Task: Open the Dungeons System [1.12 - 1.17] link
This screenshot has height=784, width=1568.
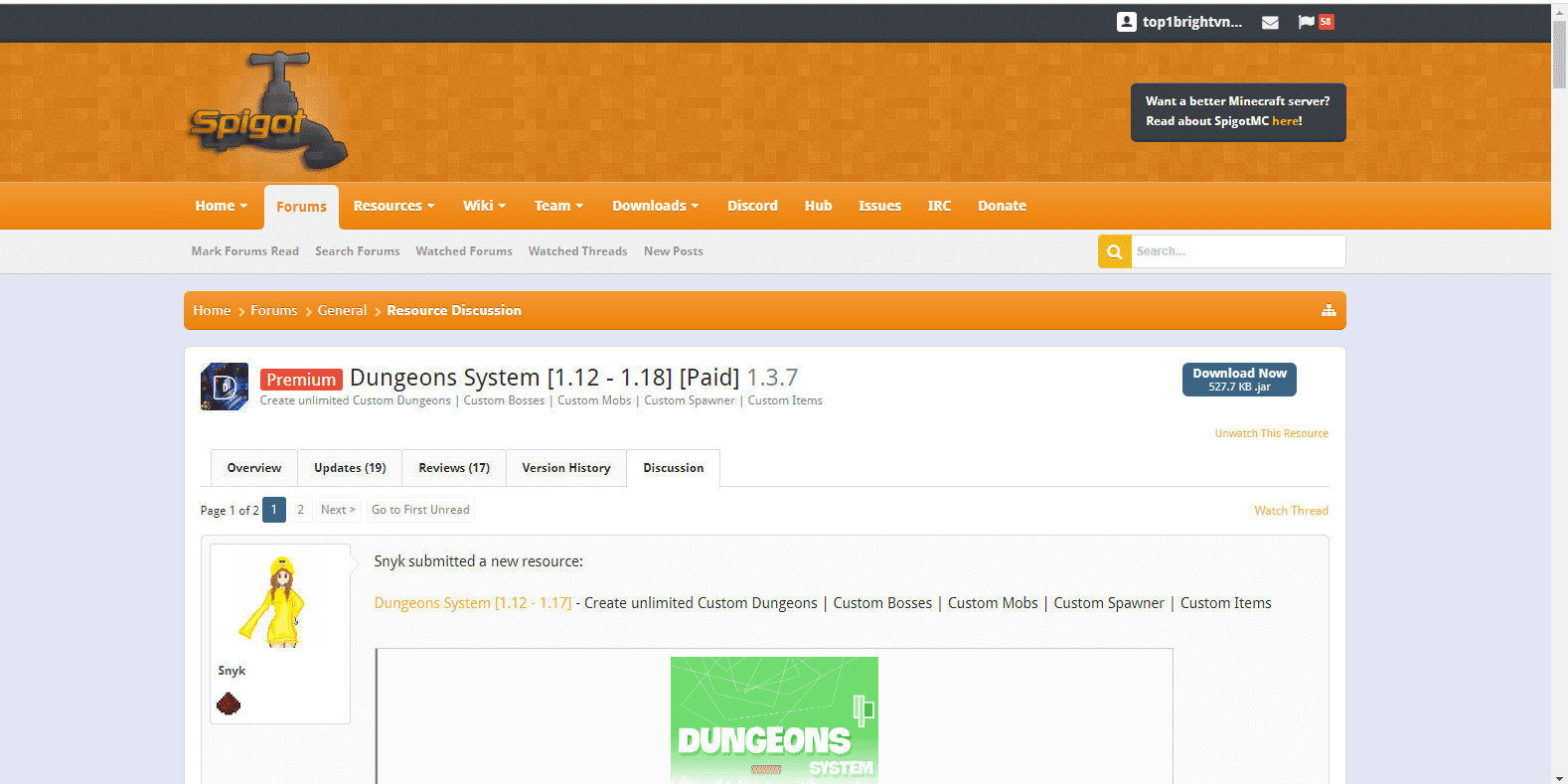Action: 473,603
